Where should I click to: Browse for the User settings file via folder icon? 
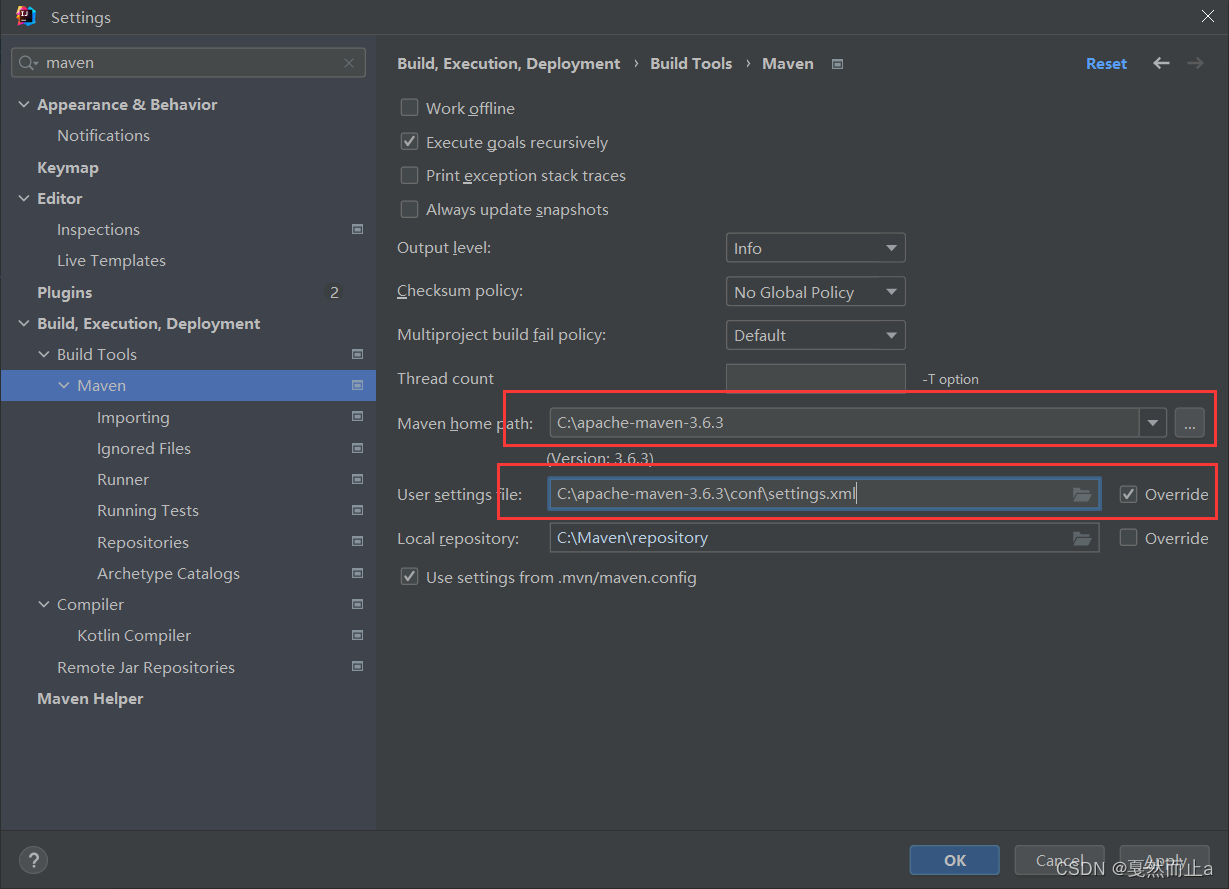[x=1082, y=494]
